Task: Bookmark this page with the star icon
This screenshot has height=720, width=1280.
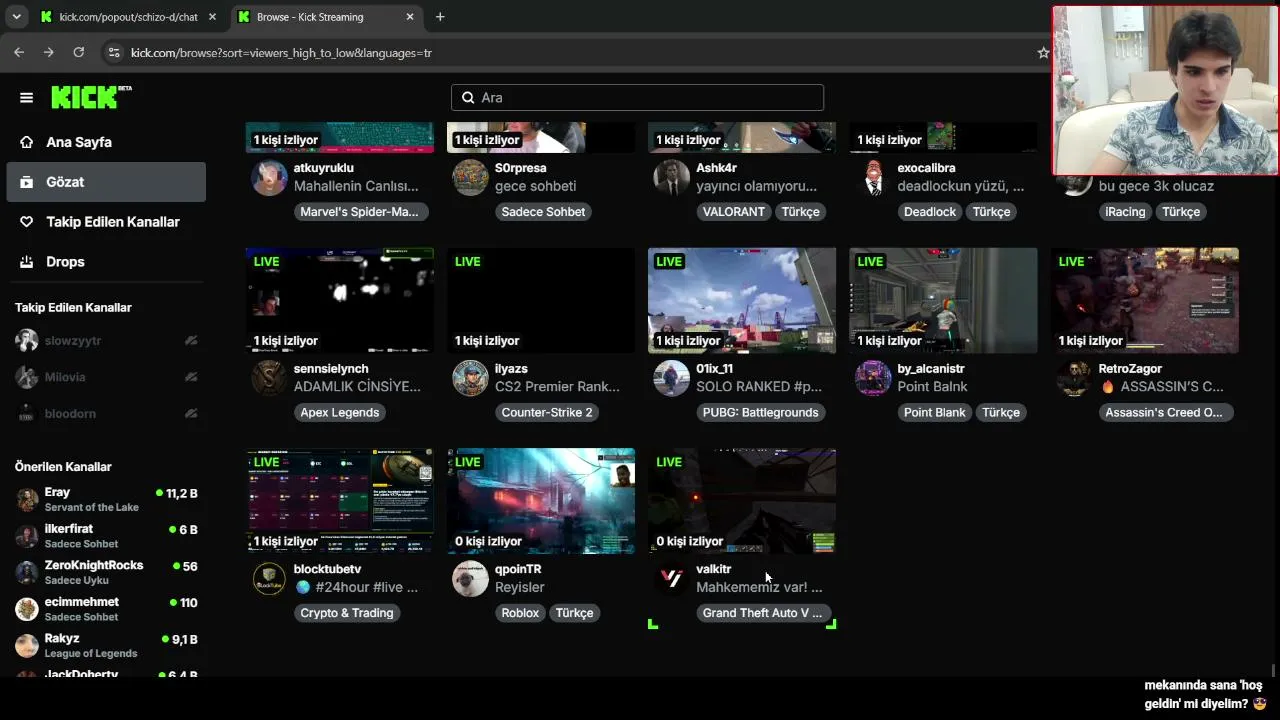Action: 1043,52
